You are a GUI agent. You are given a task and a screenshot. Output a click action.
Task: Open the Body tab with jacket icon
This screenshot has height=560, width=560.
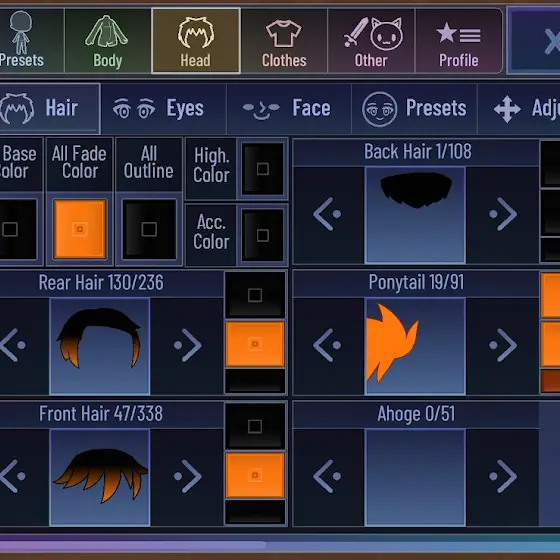pyautogui.click(x=107, y=41)
